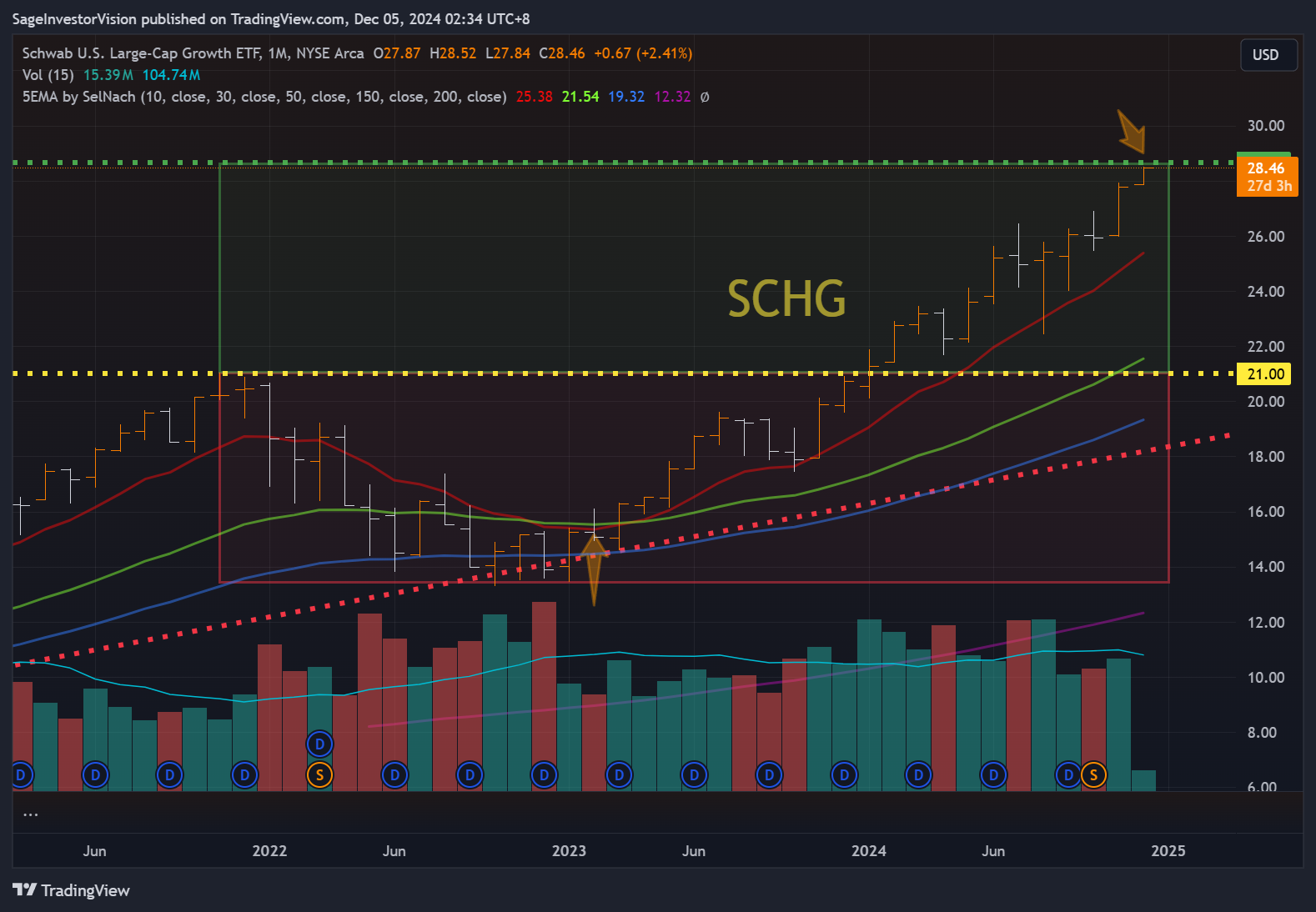The height and width of the screenshot is (912, 1316).
Task: Click the green 21.54 EMA value
Action: (580, 97)
